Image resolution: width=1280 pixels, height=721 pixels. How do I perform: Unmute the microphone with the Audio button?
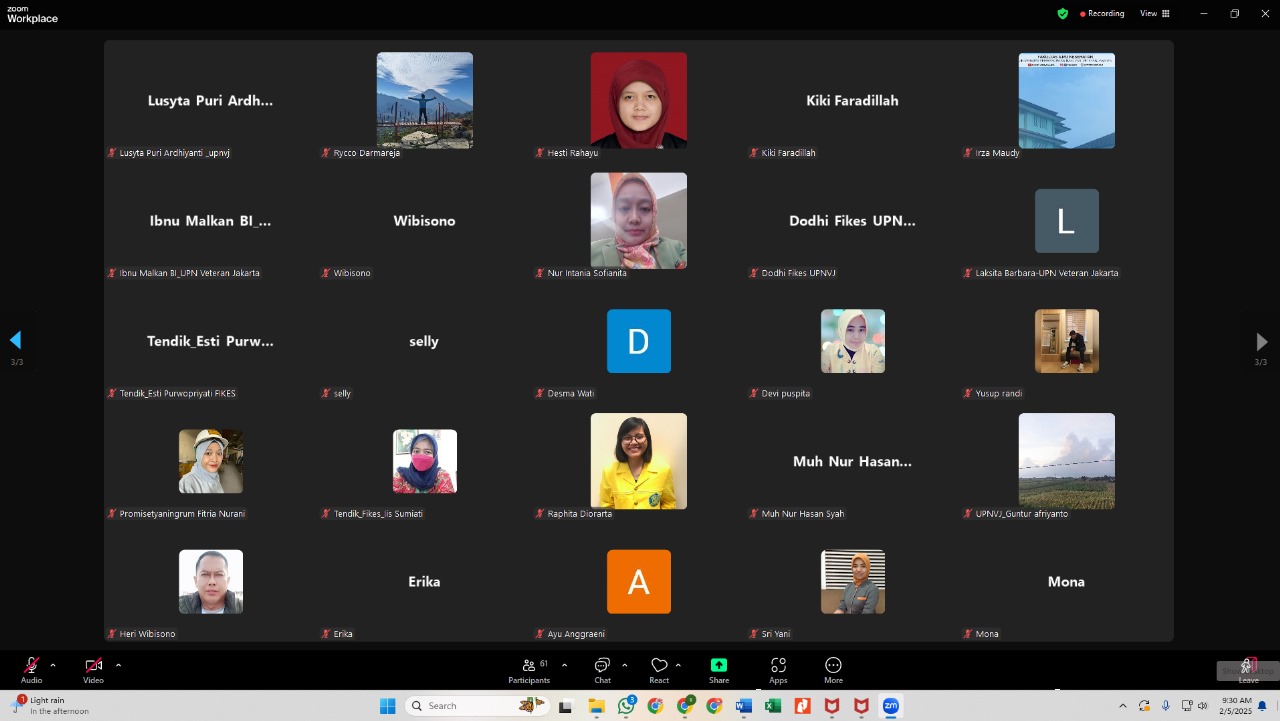tap(31, 667)
